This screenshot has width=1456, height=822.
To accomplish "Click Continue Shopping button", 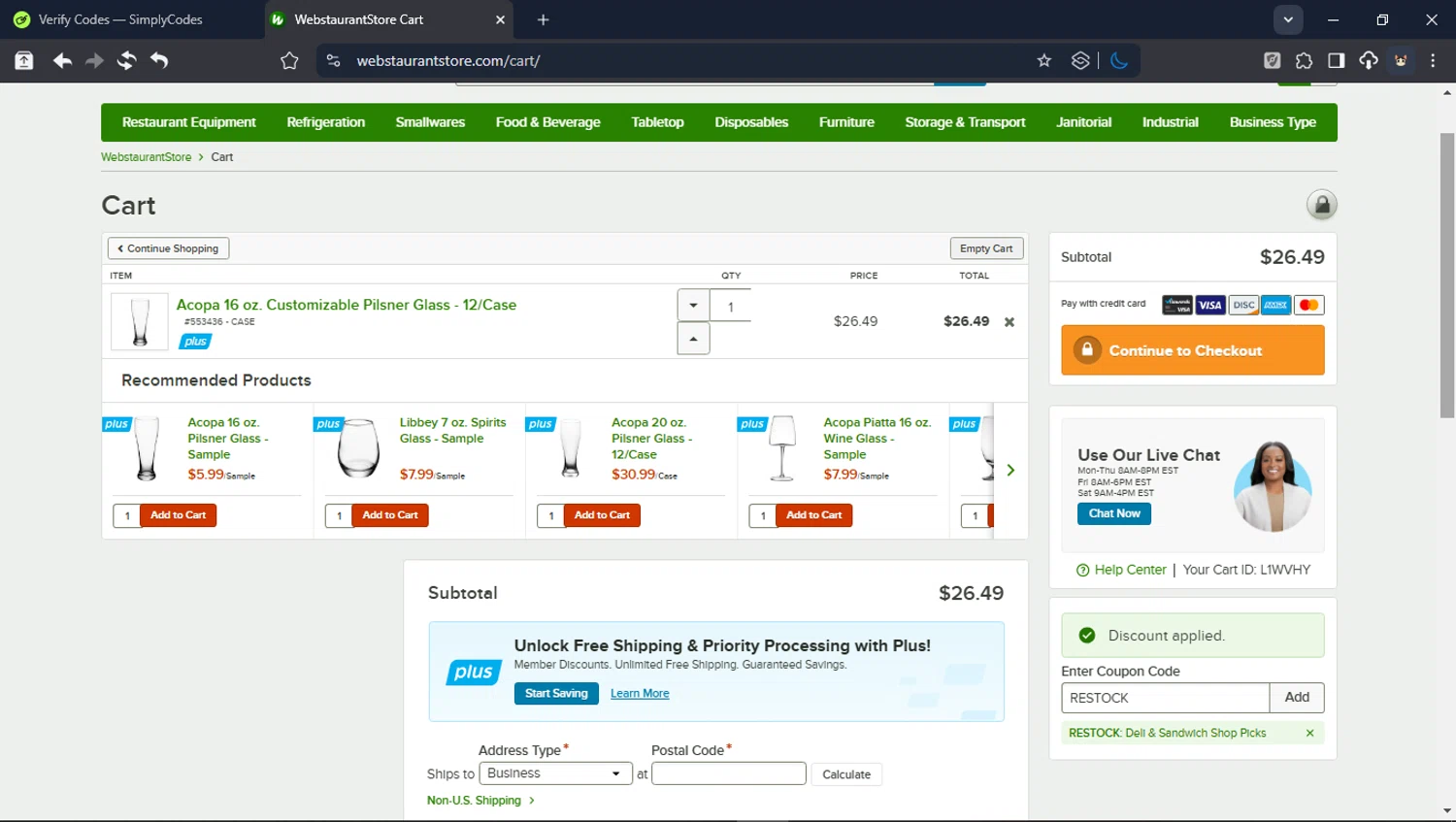I will 169,248.
